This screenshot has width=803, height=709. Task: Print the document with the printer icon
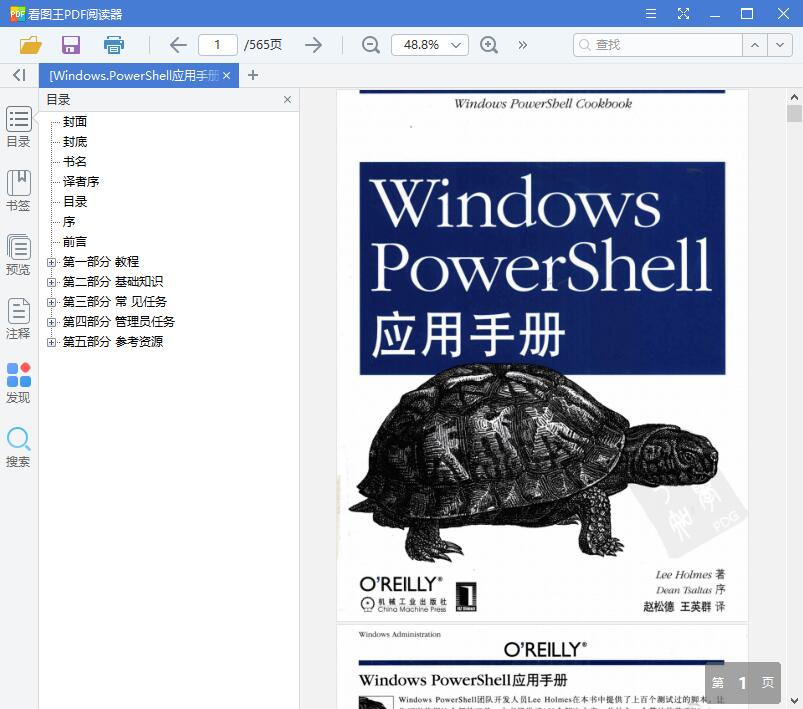coord(114,45)
